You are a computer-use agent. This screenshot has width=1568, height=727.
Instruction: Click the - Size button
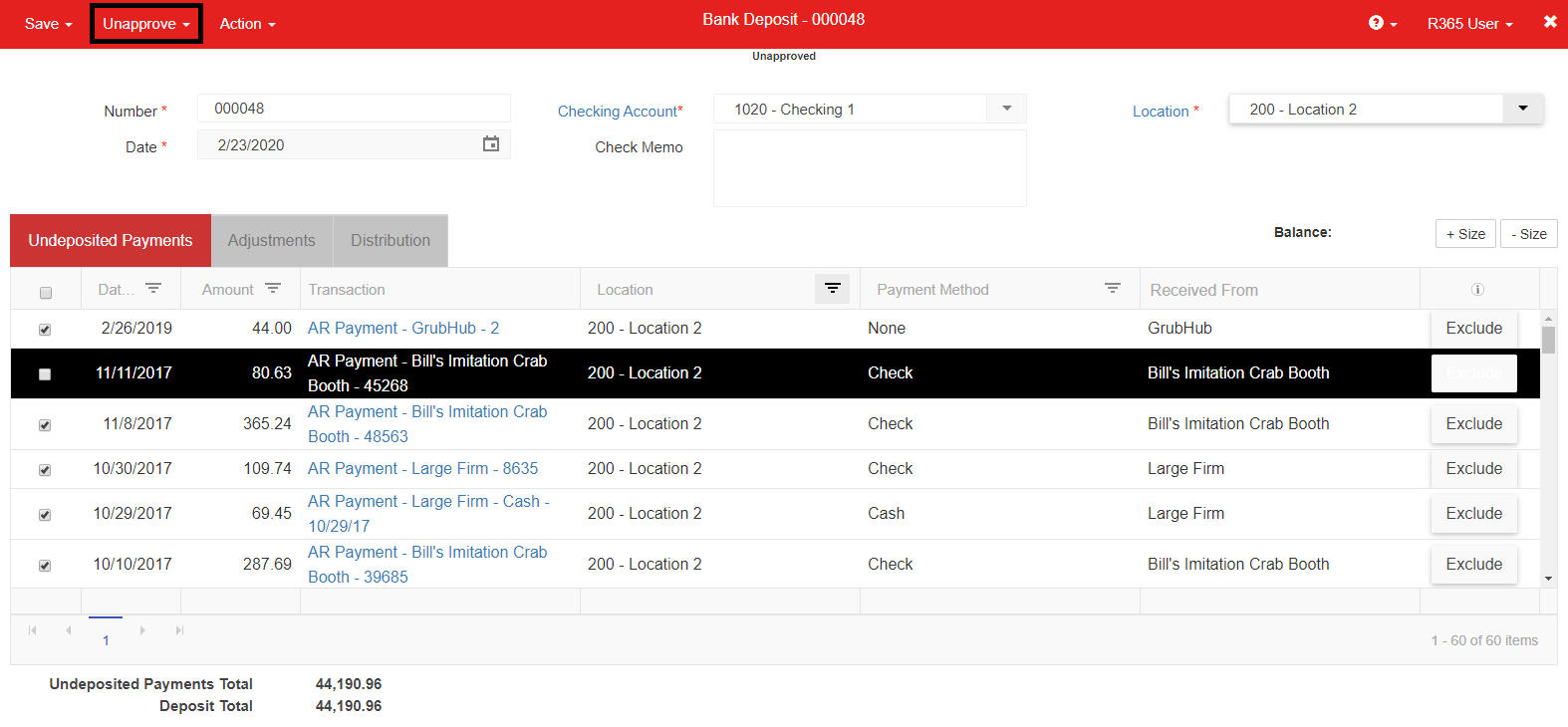[1529, 234]
